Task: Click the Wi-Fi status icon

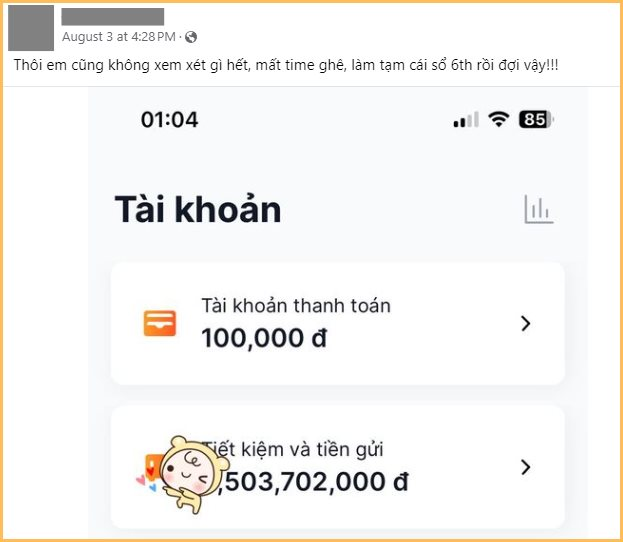Action: (x=499, y=119)
